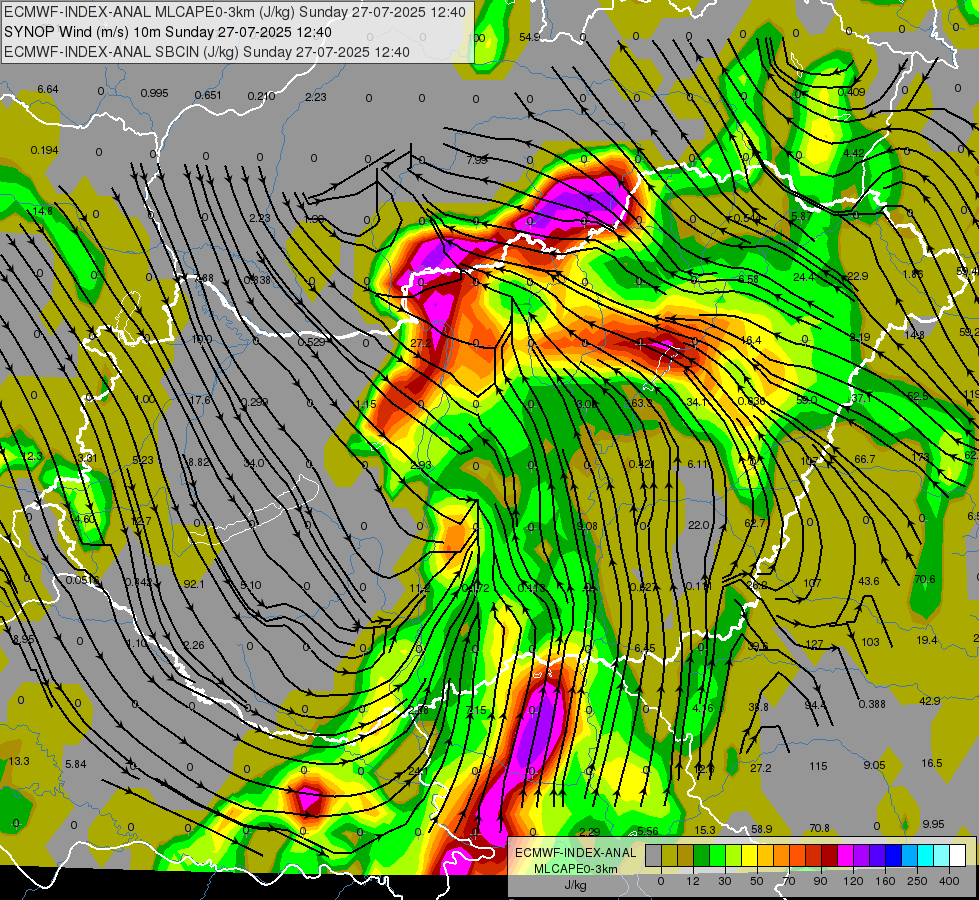Screen dimensions: 979x900
Task: Click the map value 24.4
Action: click(804, 277)
